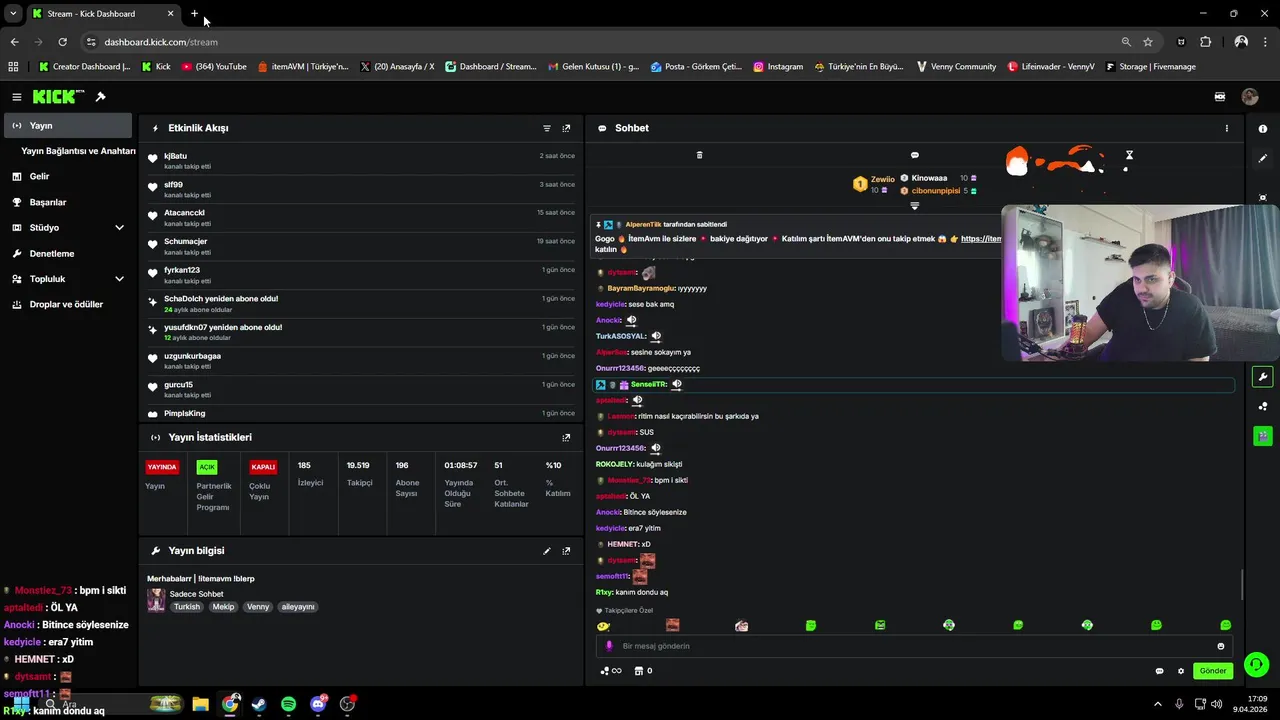
Task: Click the pencil icon in right rail
Action: (x=1263, y=158)
